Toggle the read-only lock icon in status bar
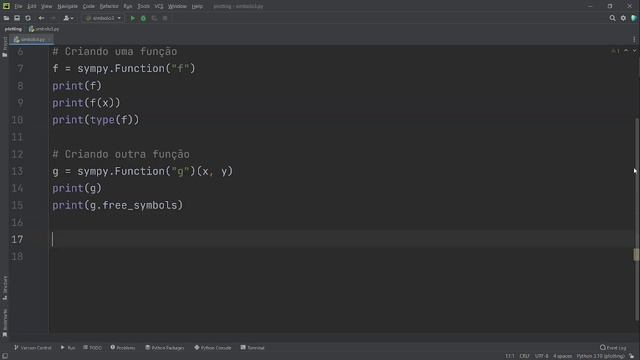Image resolution: width=640 pixels, height=360 pixels. [631, 356]
